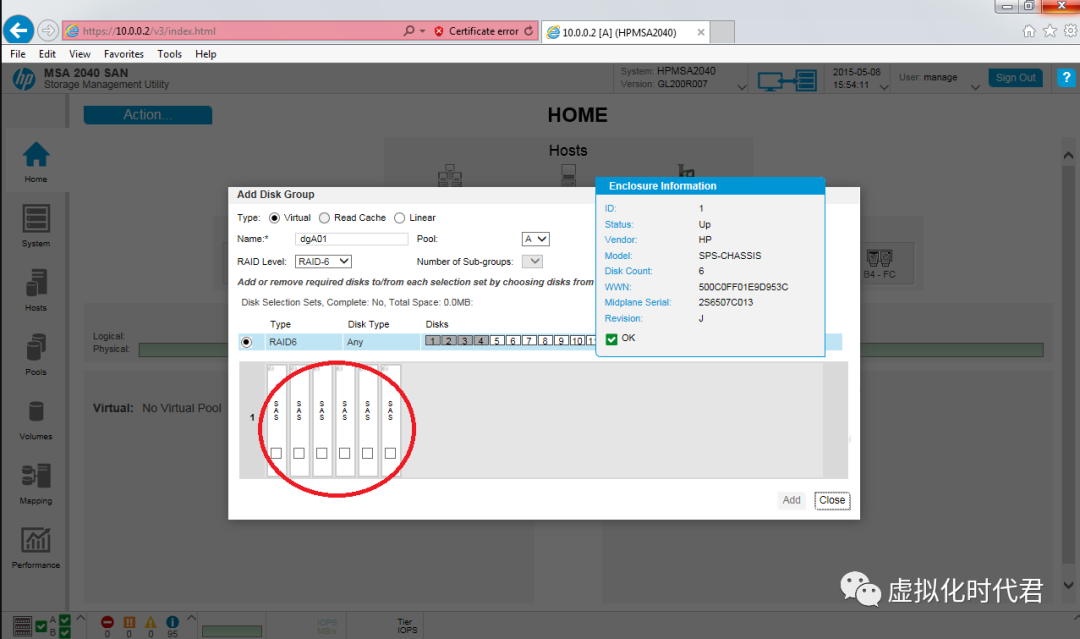This screenshot has height=639, width=1080.
Task: Click the Sign Out button
Action: click(x=1015, y=78)
